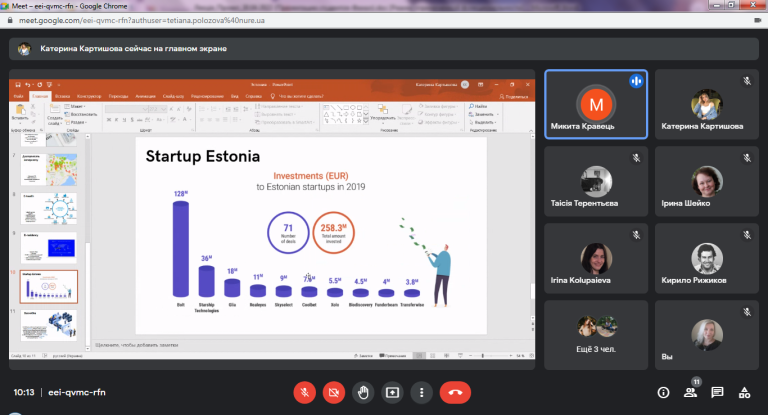The image size is (768, 415).
Task: Select Таісія Терентьєва participant tile
Action: click(596, 181)
